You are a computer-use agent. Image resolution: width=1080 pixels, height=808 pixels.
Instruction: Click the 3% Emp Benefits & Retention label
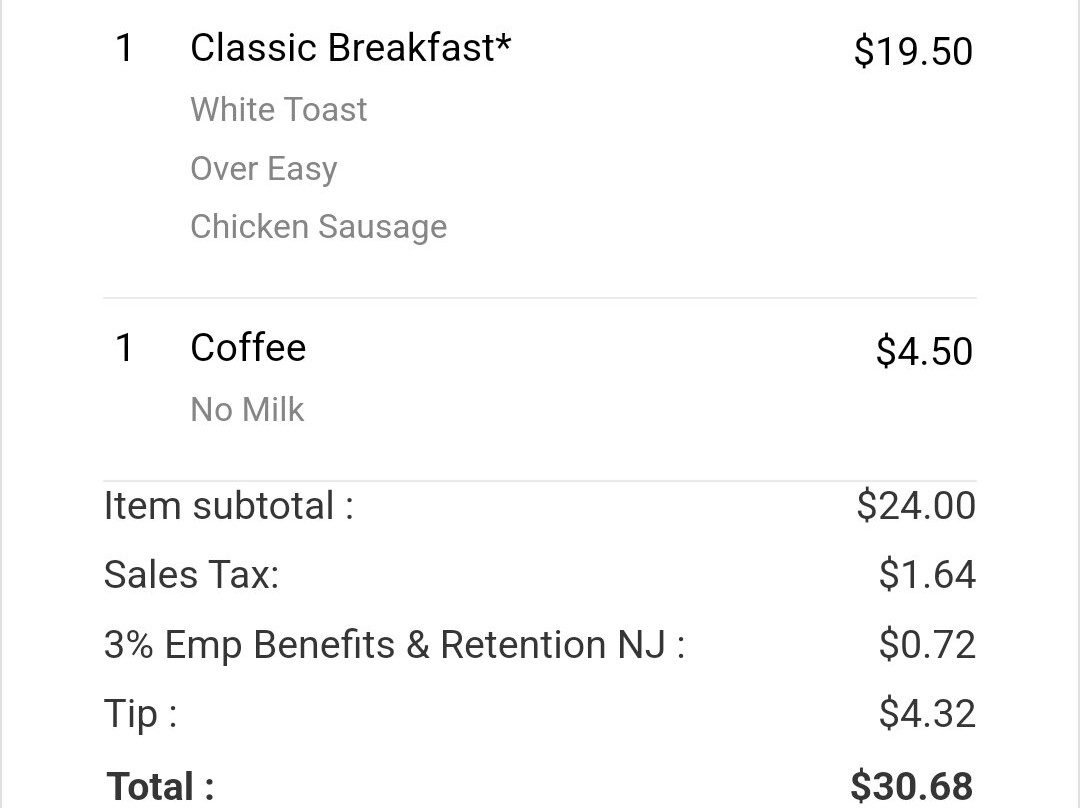[395, 645]
